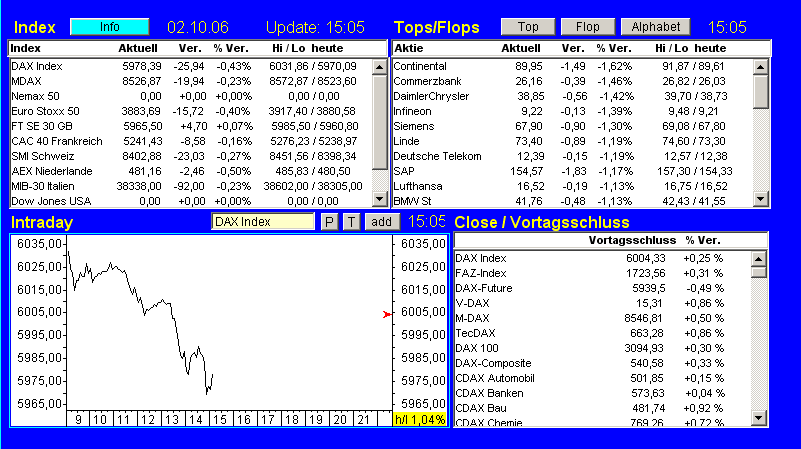Focus the DAX Index input field
The height and width of the screenshot is (449, 801).
(263, 222)
